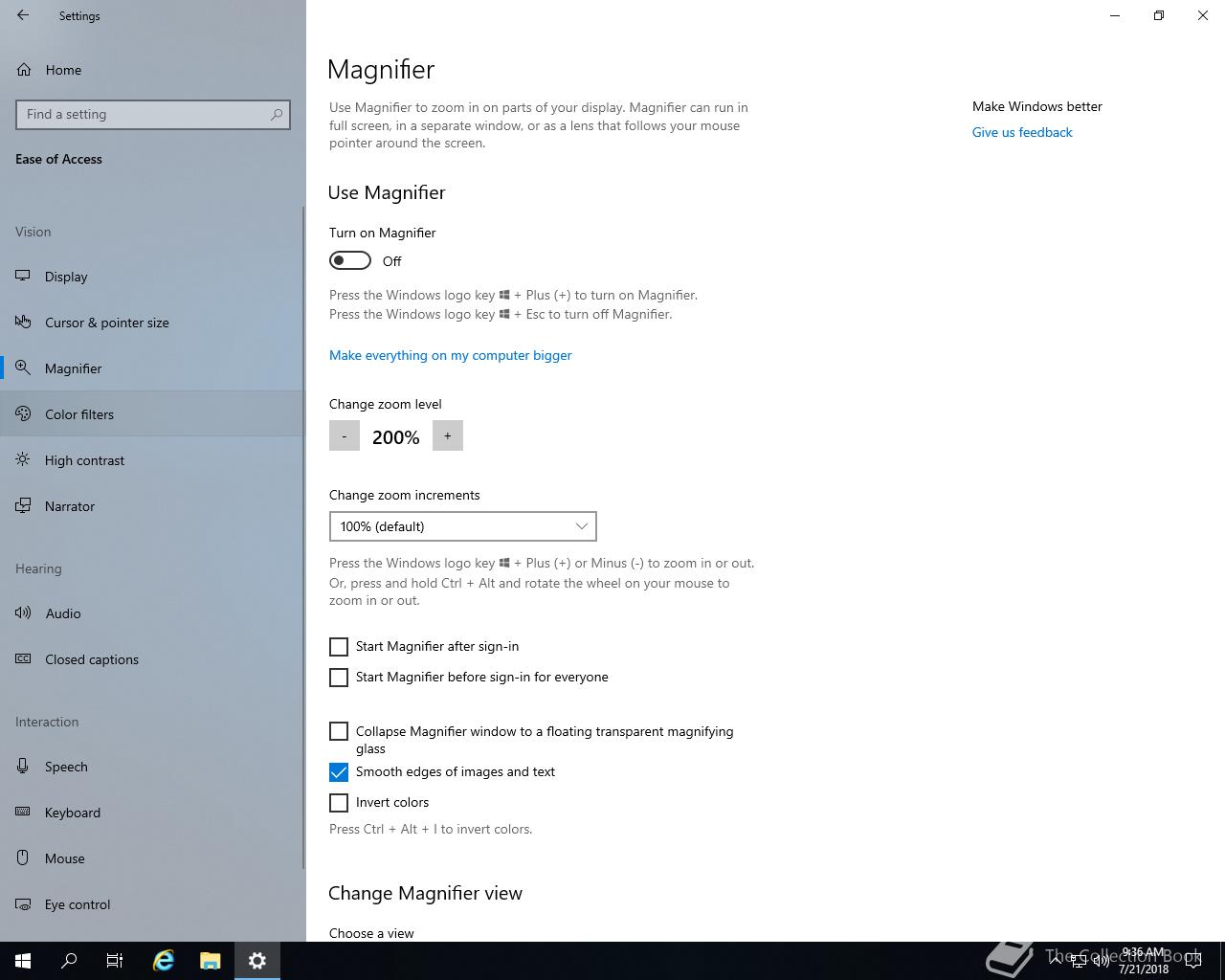Click the Find a setting search box
Screen dimensions: 1225x980
[x=153, y=114]
